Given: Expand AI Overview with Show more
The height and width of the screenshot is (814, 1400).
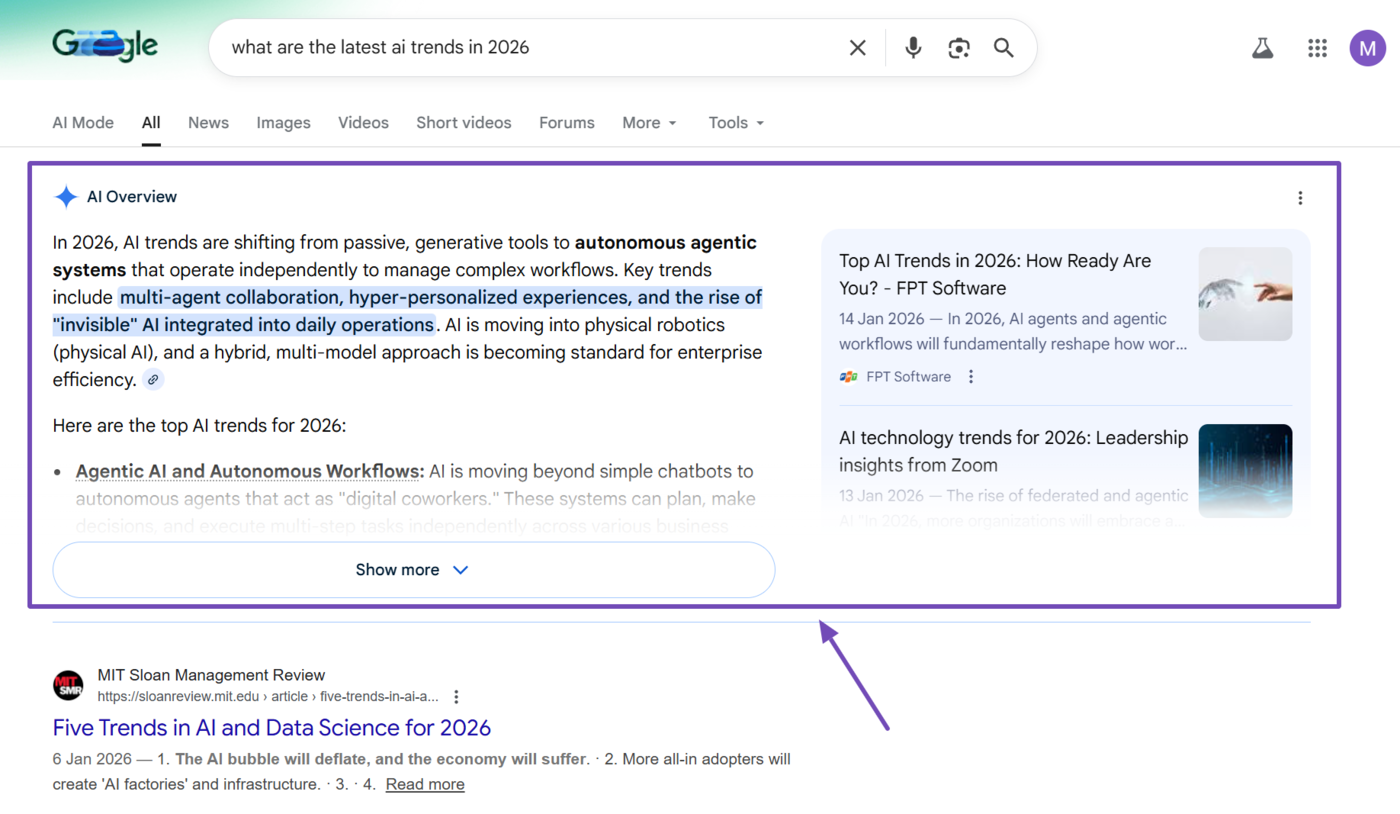Looking at the screenshot, I should 413,570.
